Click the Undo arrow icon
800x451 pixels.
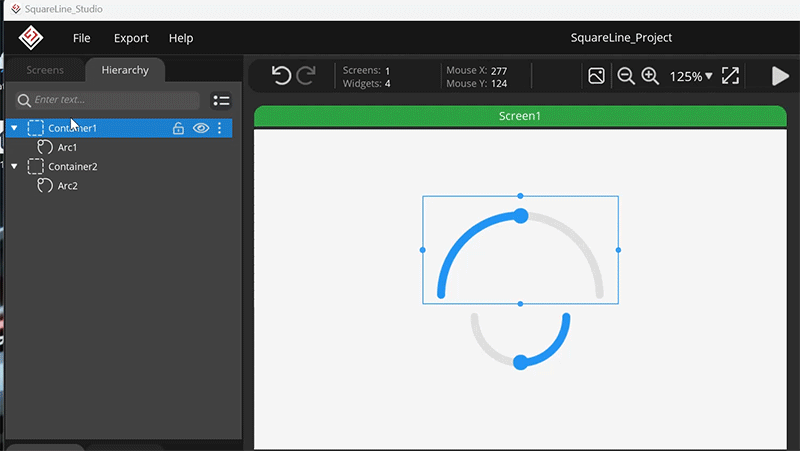tap(281, 76)
